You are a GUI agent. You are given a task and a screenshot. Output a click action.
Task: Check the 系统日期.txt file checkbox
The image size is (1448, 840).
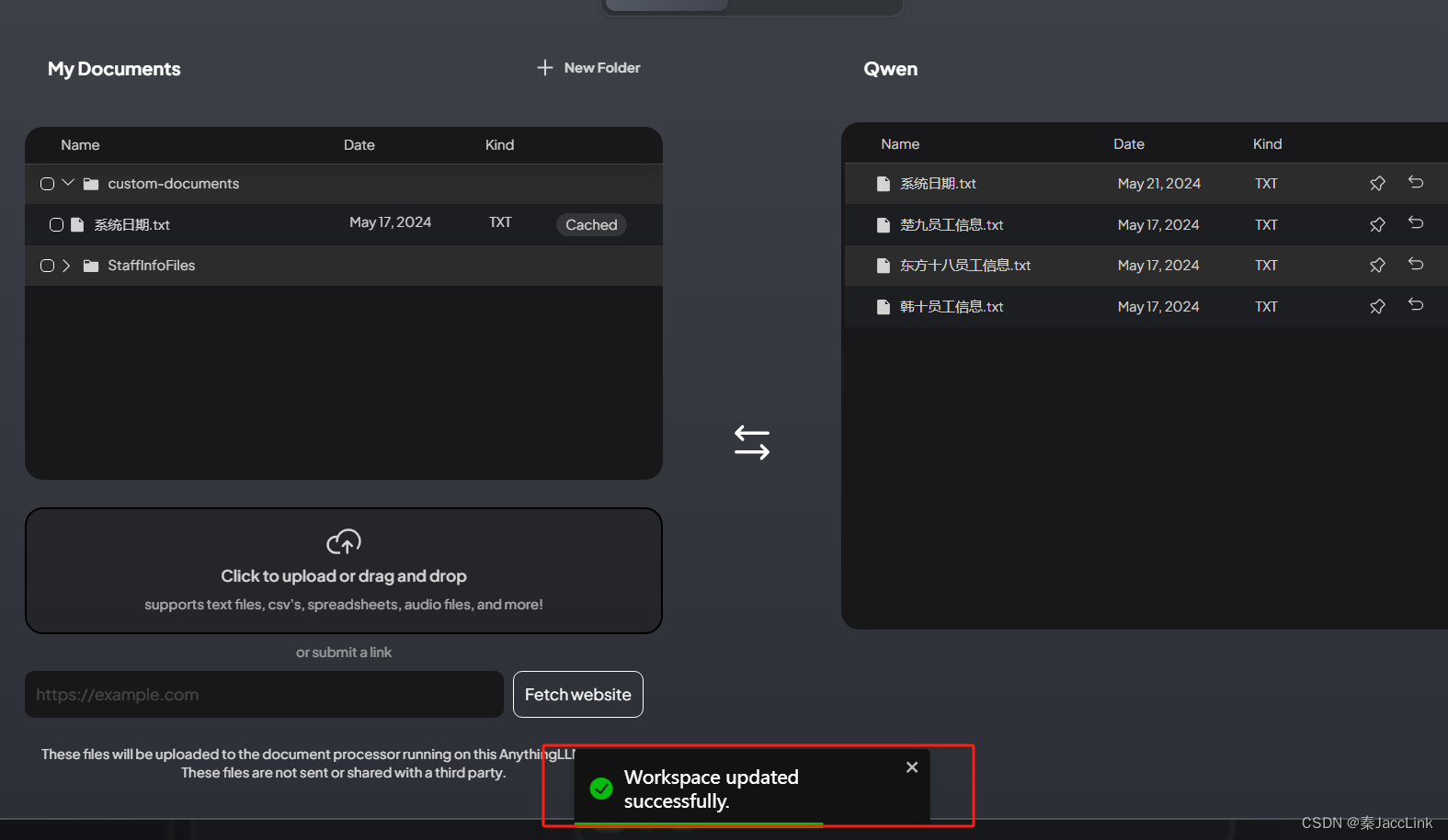[x=56, y=225]
